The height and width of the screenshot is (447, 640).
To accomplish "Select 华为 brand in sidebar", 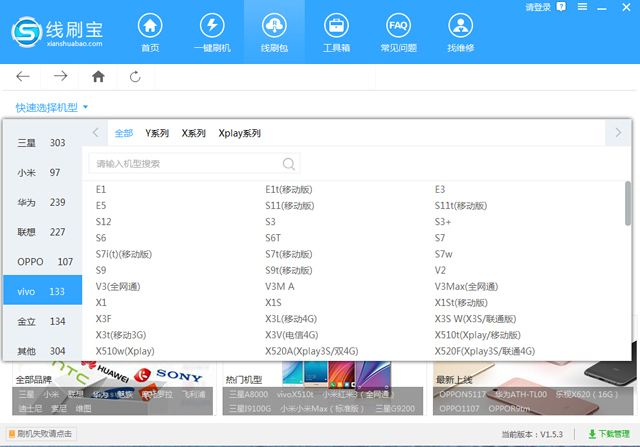I will [x=42, y=202].
